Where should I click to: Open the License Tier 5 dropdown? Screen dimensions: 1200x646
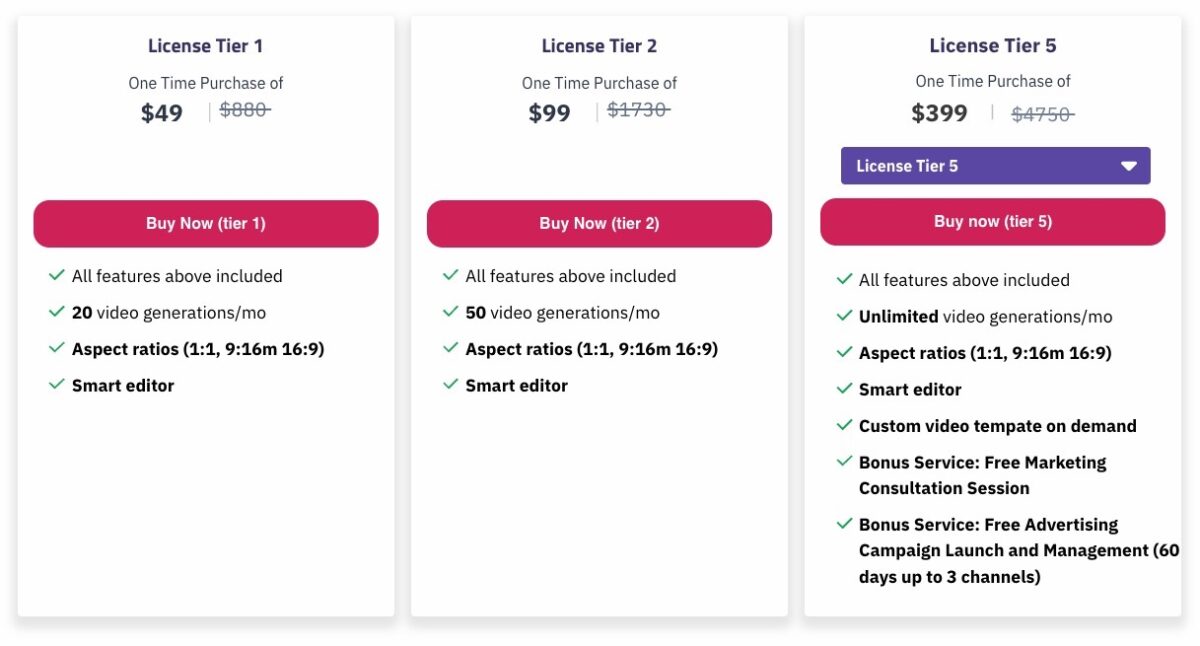tap(995, 166)
